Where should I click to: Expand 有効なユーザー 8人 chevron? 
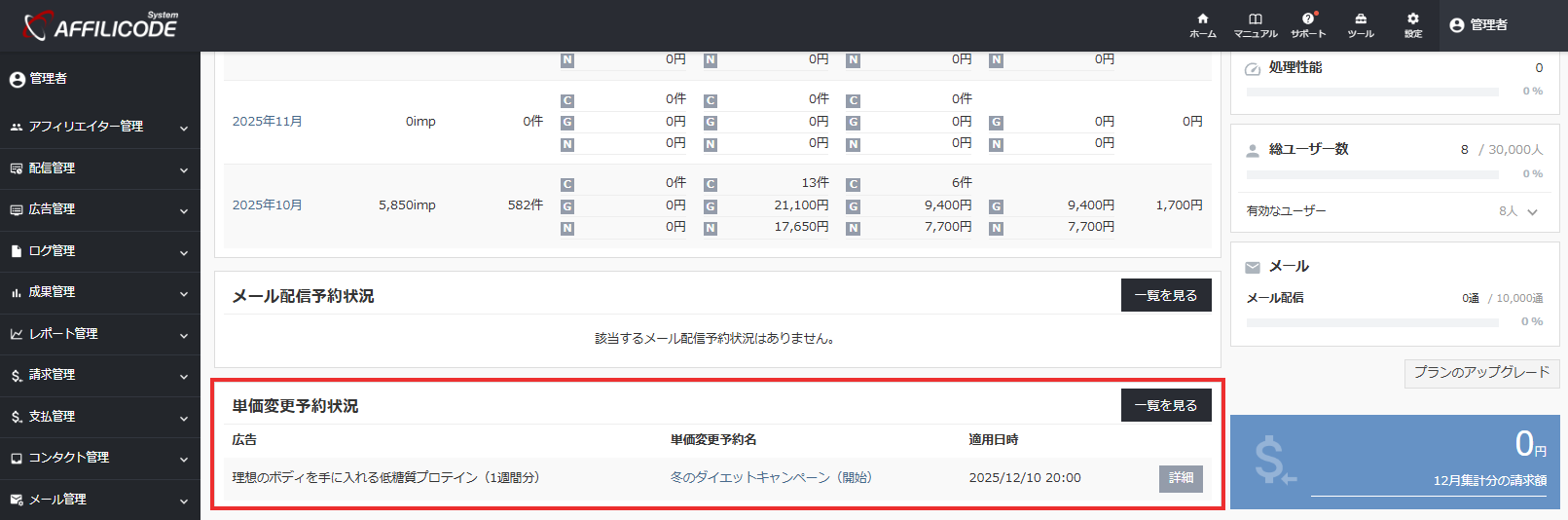pyautogui.click(x=1532, y=211)
